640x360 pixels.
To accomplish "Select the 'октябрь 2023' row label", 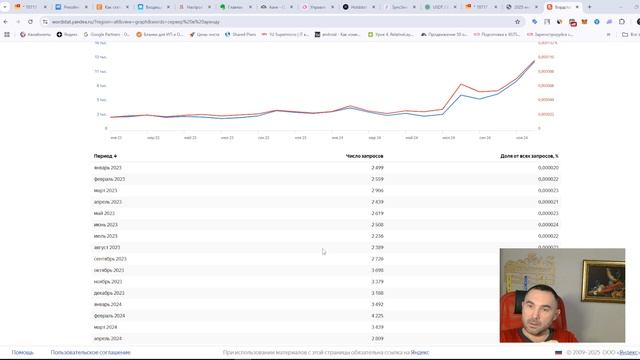I will click(x=109, y=271).
